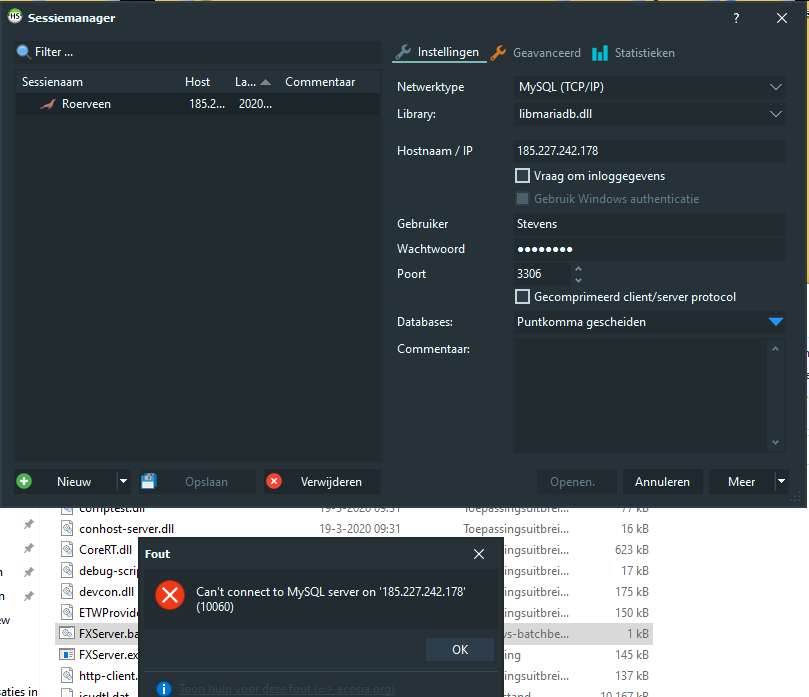
Task: Open the help question mark button
Action: pyautogui.click(x=736, y=17)
